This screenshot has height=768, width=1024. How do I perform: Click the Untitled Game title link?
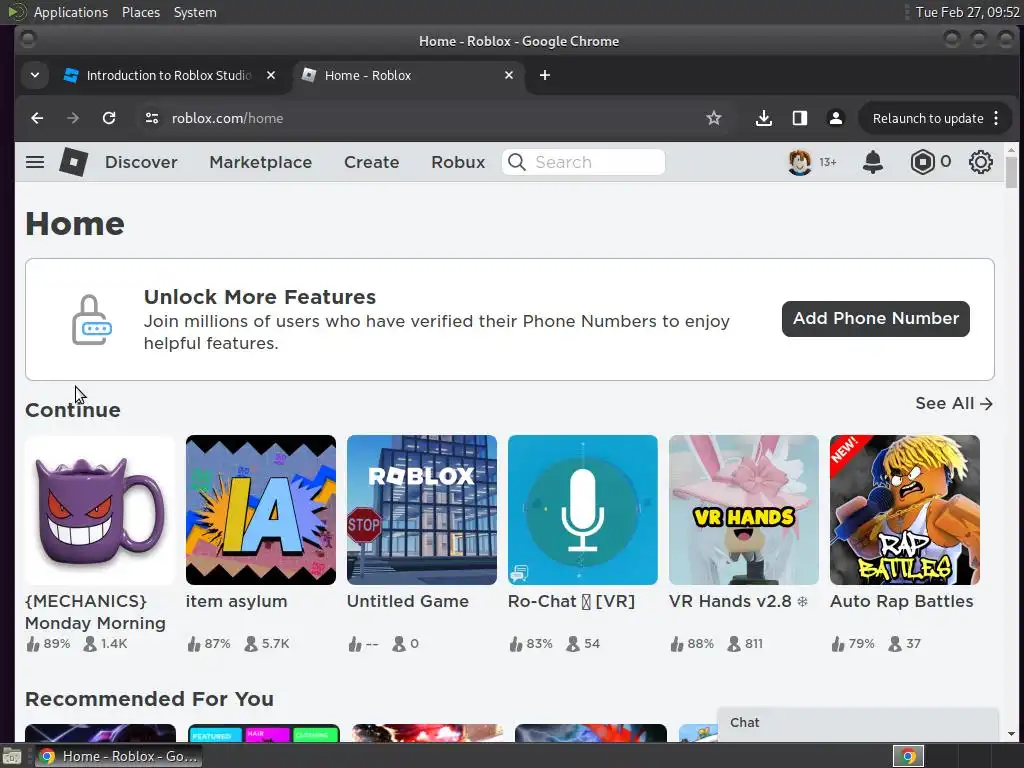point(408,601)
